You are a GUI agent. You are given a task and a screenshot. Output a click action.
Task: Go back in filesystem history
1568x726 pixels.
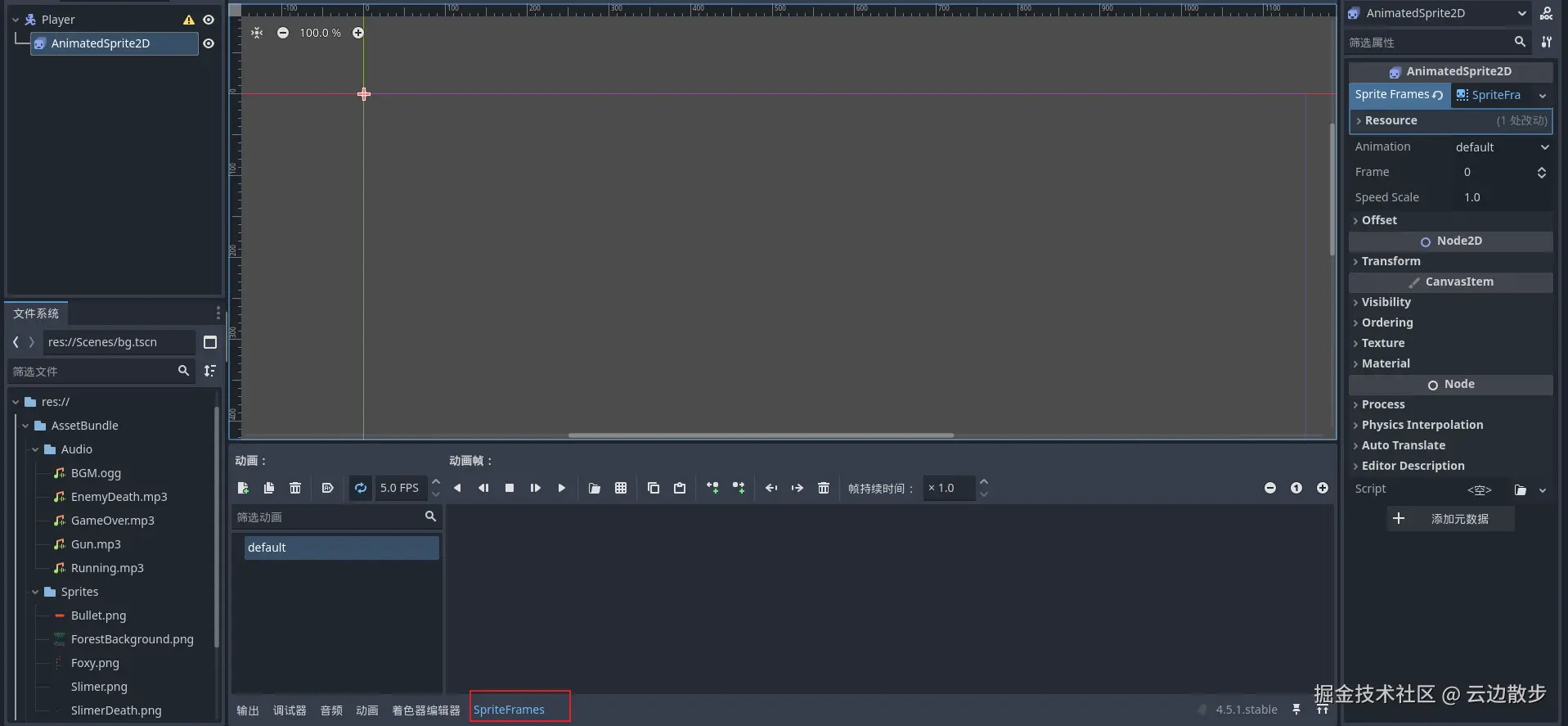(16, 342)
